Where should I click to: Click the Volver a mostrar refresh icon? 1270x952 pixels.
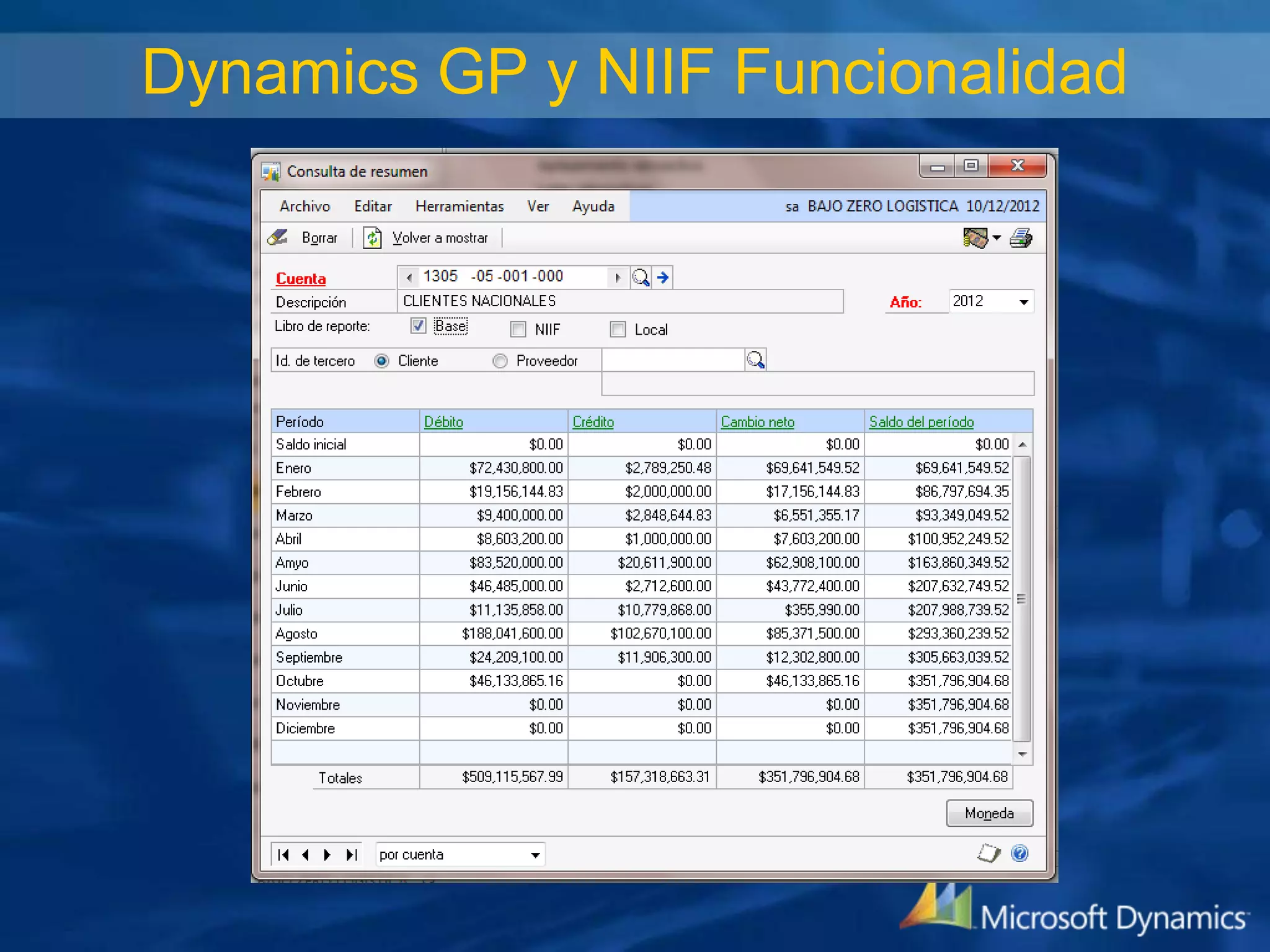point(372,238)
